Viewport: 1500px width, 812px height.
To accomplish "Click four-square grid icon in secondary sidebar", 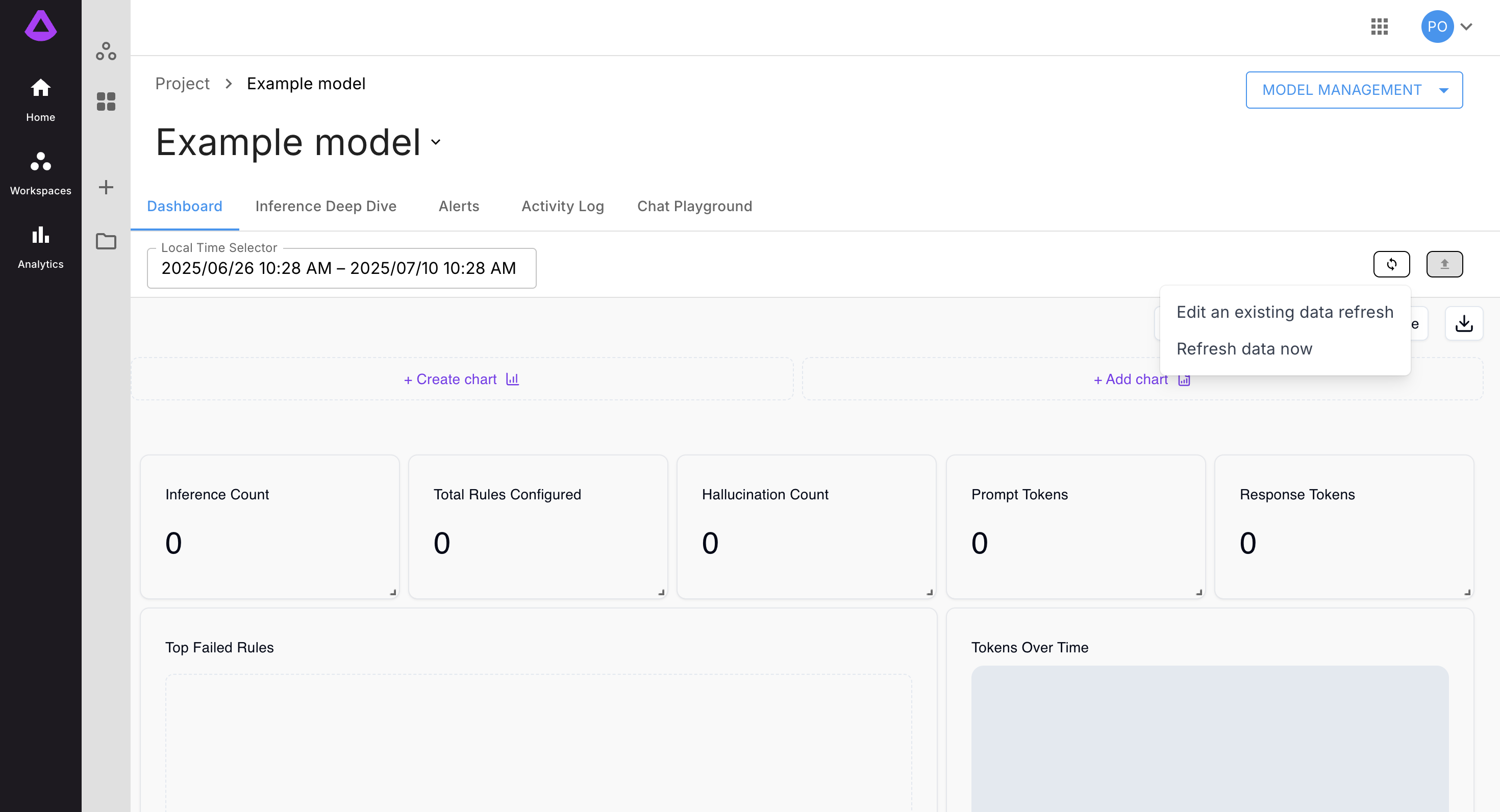I will coord(106,102).
